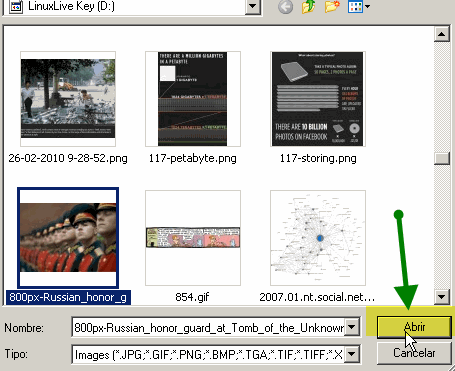Click the Back navigation arrow icon
Image resolution: width=455 pixels, height=371 pixels.
pyautogui.click(x=285, y=7)
